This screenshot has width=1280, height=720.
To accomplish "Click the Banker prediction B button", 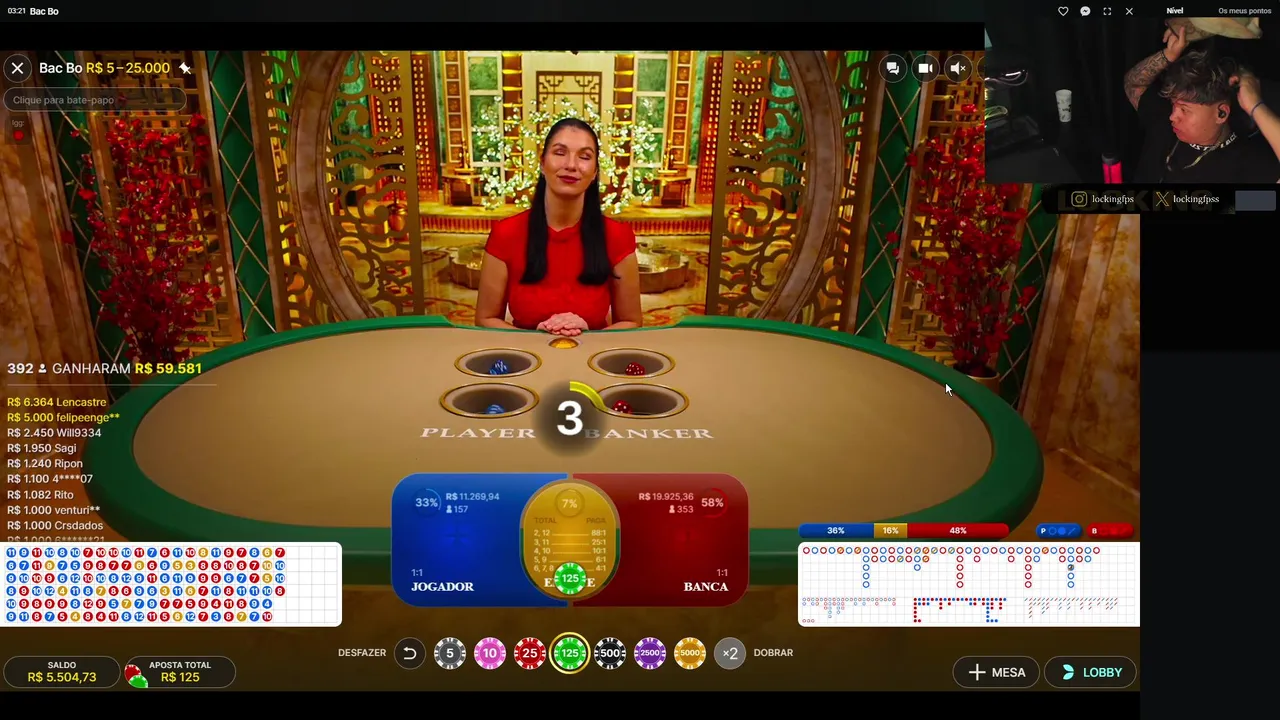I will (x=1112, y=531).
